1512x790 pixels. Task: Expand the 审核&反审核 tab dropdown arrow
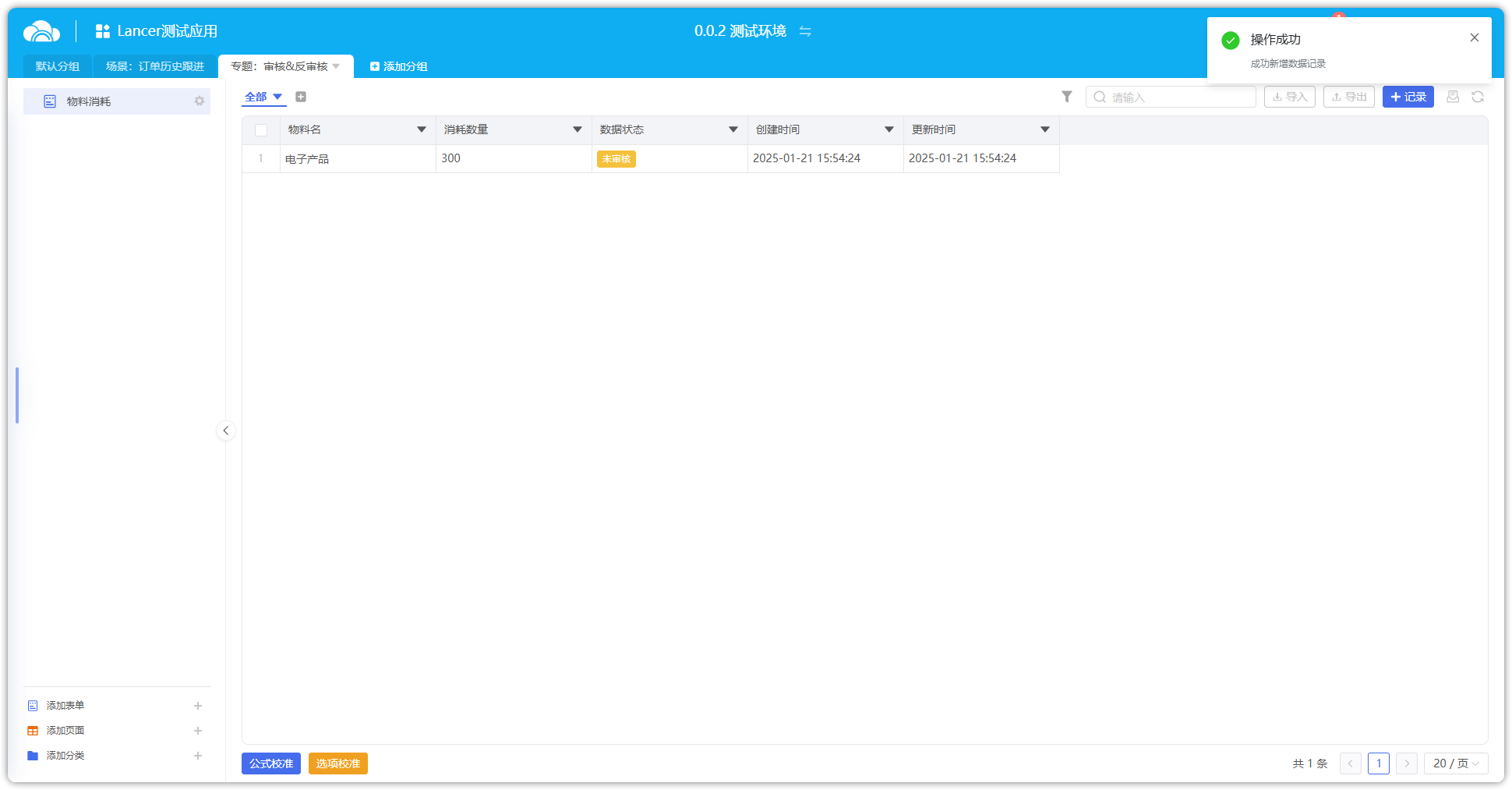point(336,66)
